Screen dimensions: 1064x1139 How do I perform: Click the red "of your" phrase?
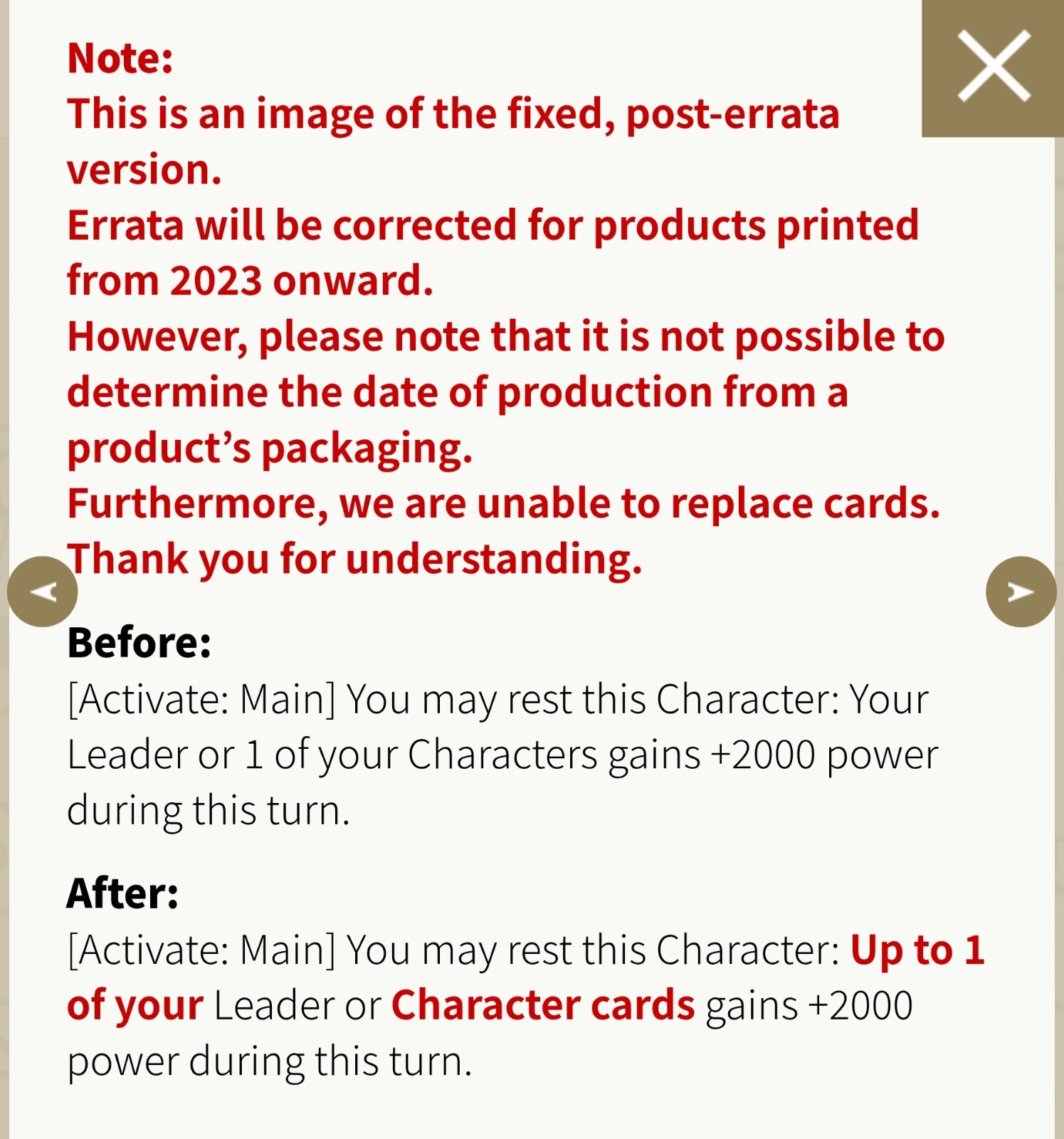(135, 1006)
